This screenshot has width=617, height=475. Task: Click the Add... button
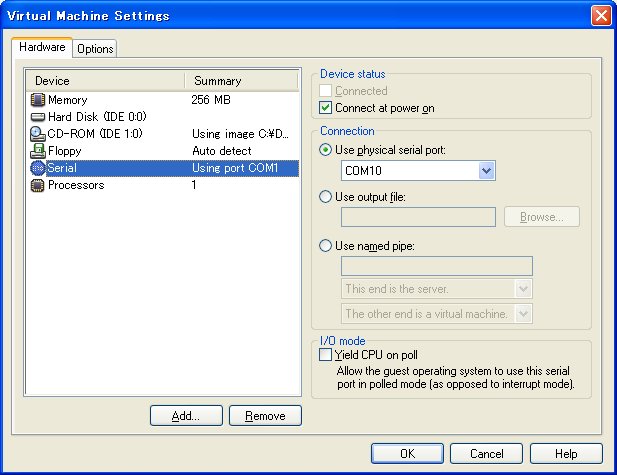pos(185,416)
